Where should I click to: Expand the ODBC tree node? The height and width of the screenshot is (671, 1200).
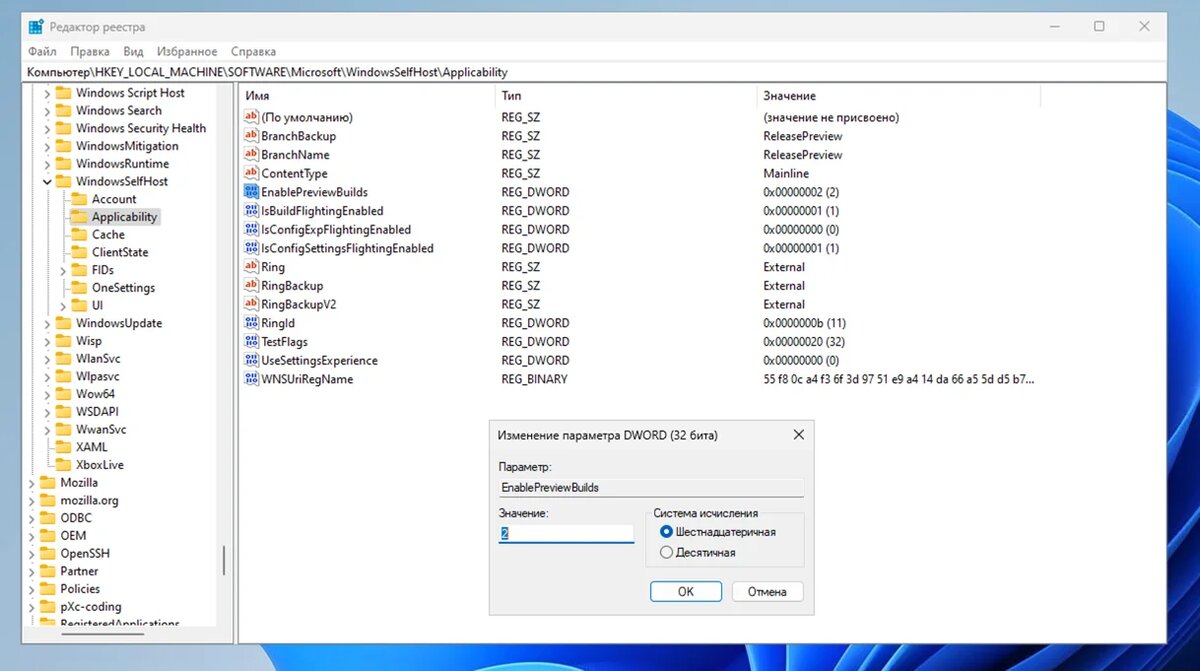point(31,518)
